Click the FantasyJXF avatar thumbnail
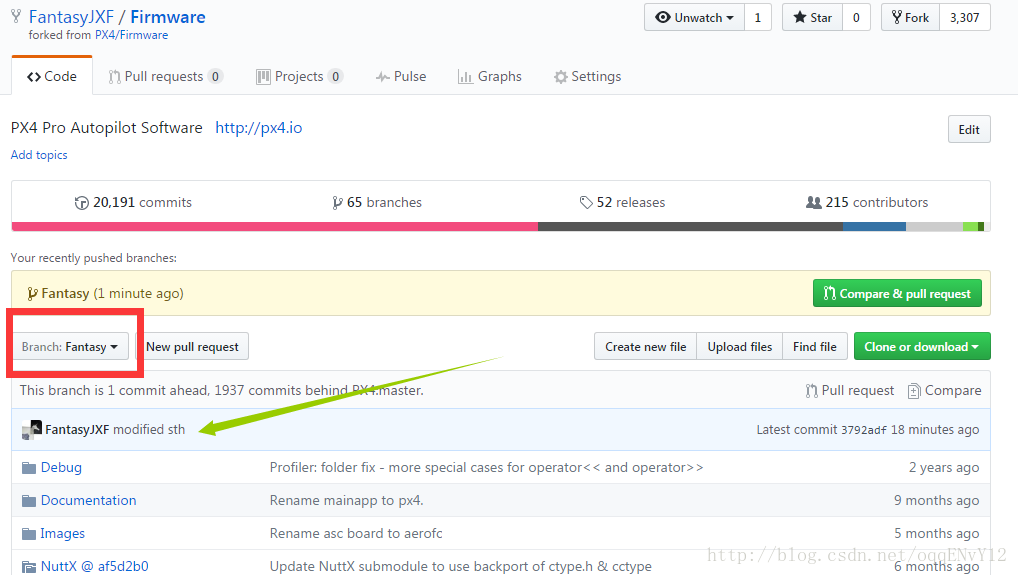The height and width of the screenshot is (575, 1018). click(32, 430)
